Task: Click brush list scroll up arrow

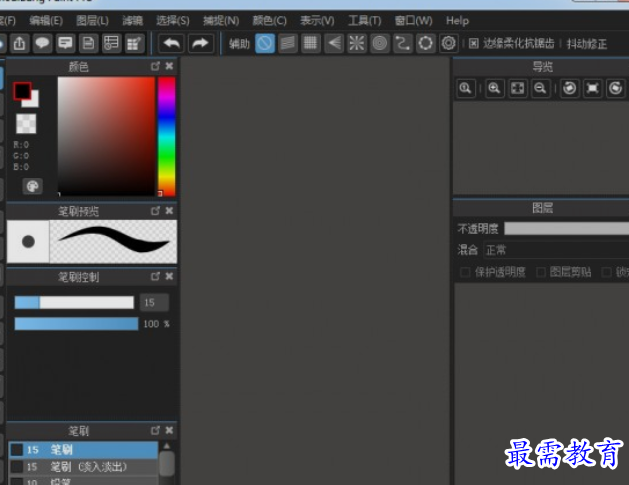Action: click(167, 446)
